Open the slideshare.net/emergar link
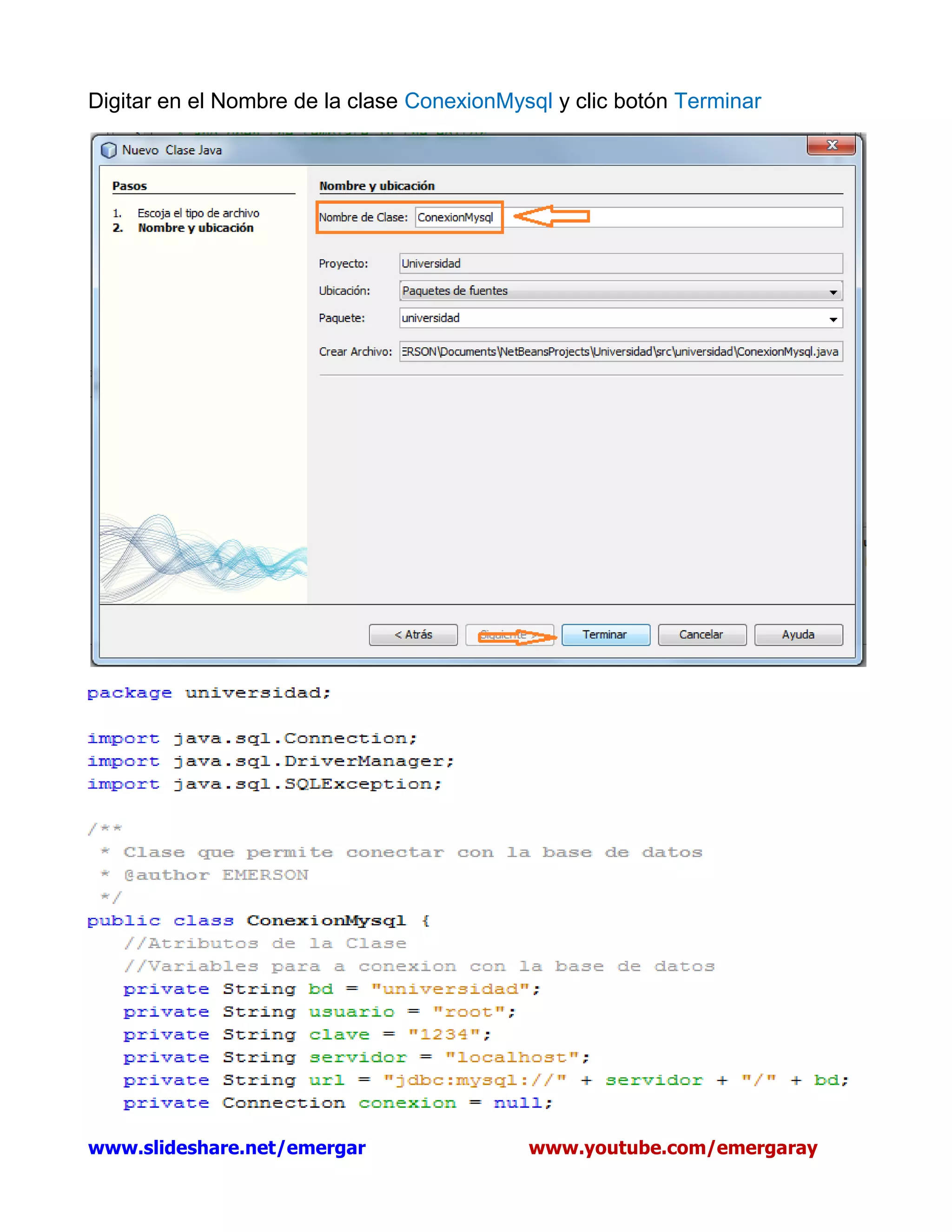 [227, 1147]
